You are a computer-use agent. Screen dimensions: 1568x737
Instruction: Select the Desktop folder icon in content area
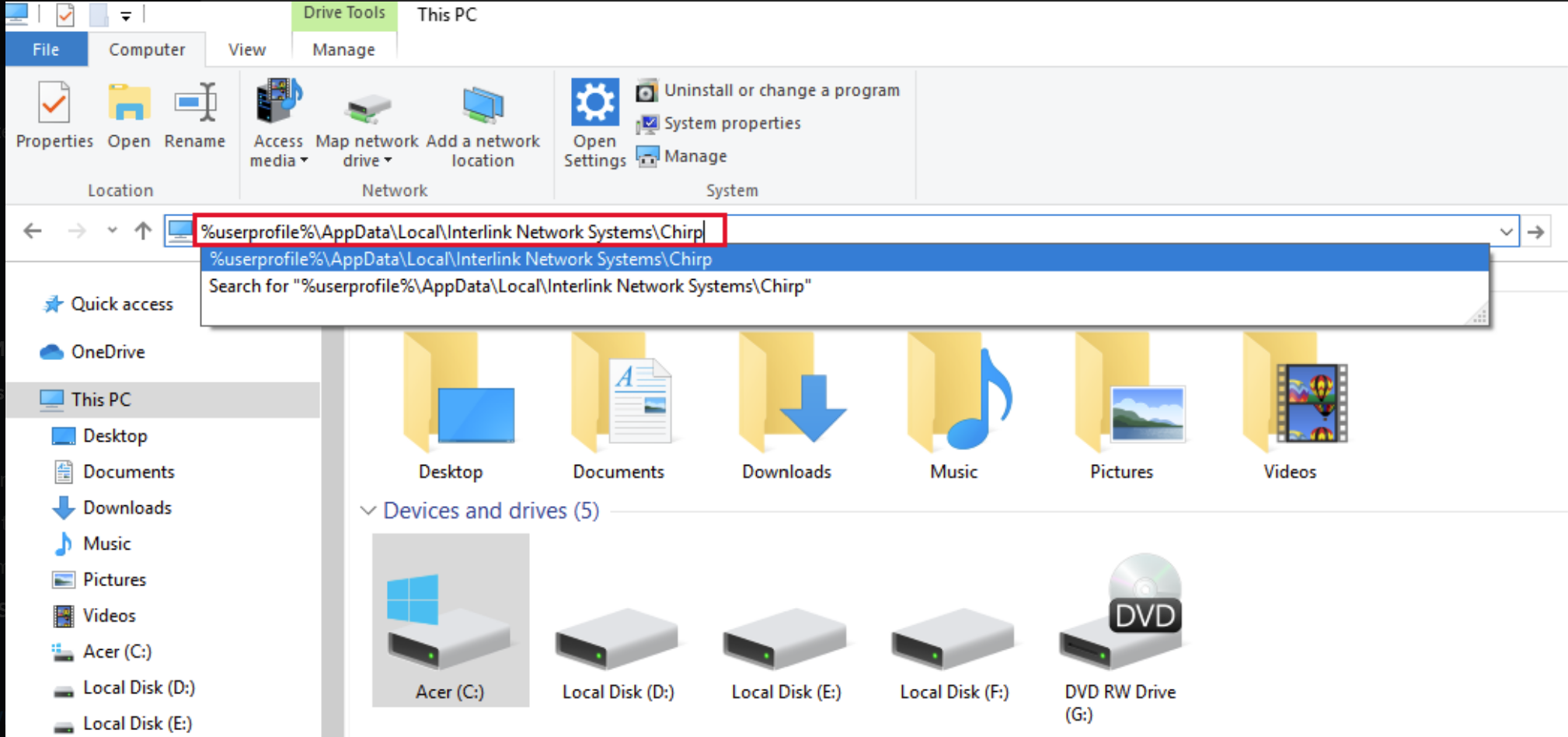(x=458, y=393)
